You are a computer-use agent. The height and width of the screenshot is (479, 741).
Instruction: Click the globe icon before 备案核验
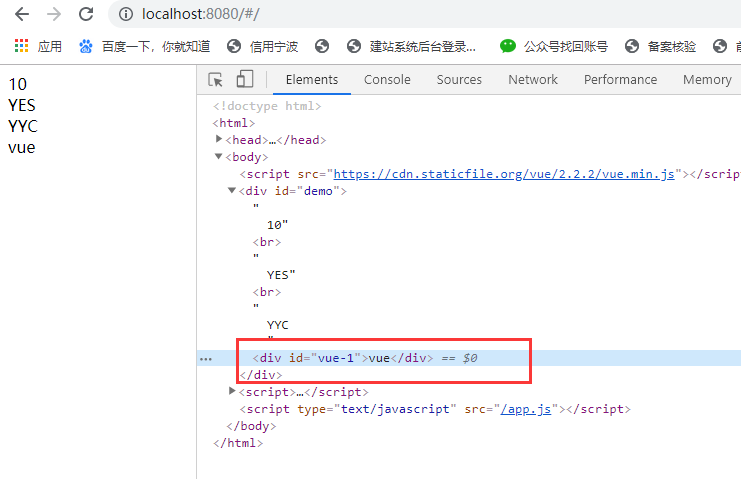632,46
